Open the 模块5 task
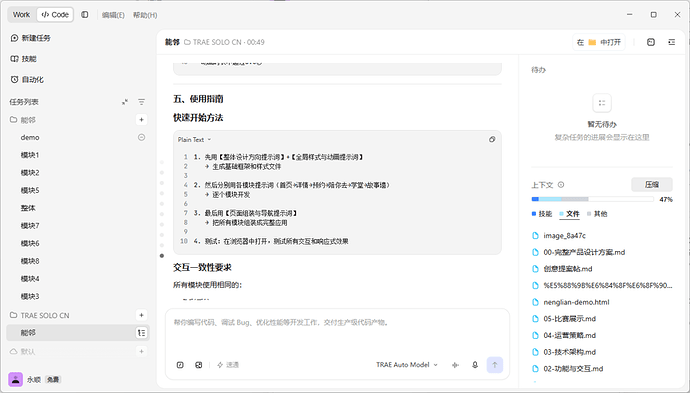Viewport: 690px width, 393px height. tap(30, 190)
